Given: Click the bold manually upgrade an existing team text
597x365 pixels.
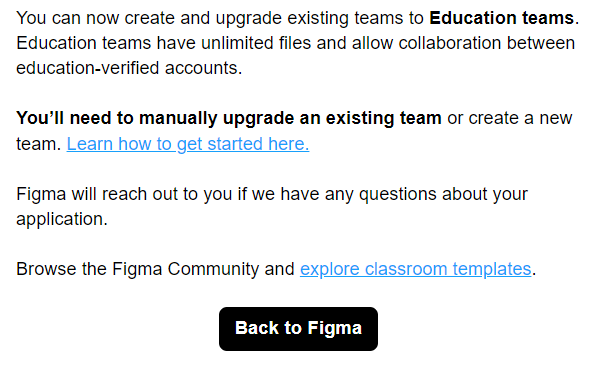Looking at the screenshot, I should pyautogui.click(x=290, y=118).
